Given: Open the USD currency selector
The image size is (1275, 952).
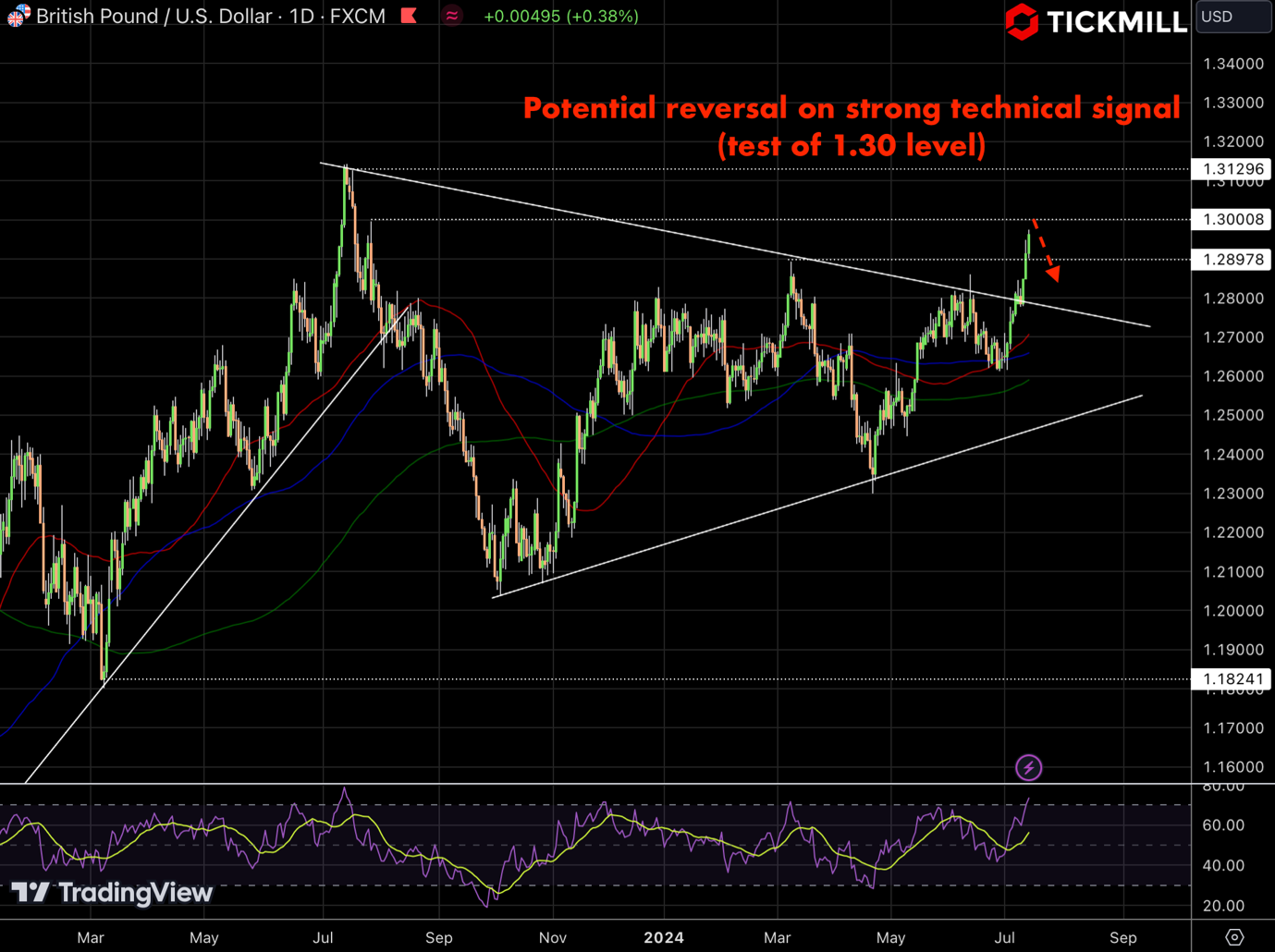Looking at the screenshot, I should (x=1233, y=17).
